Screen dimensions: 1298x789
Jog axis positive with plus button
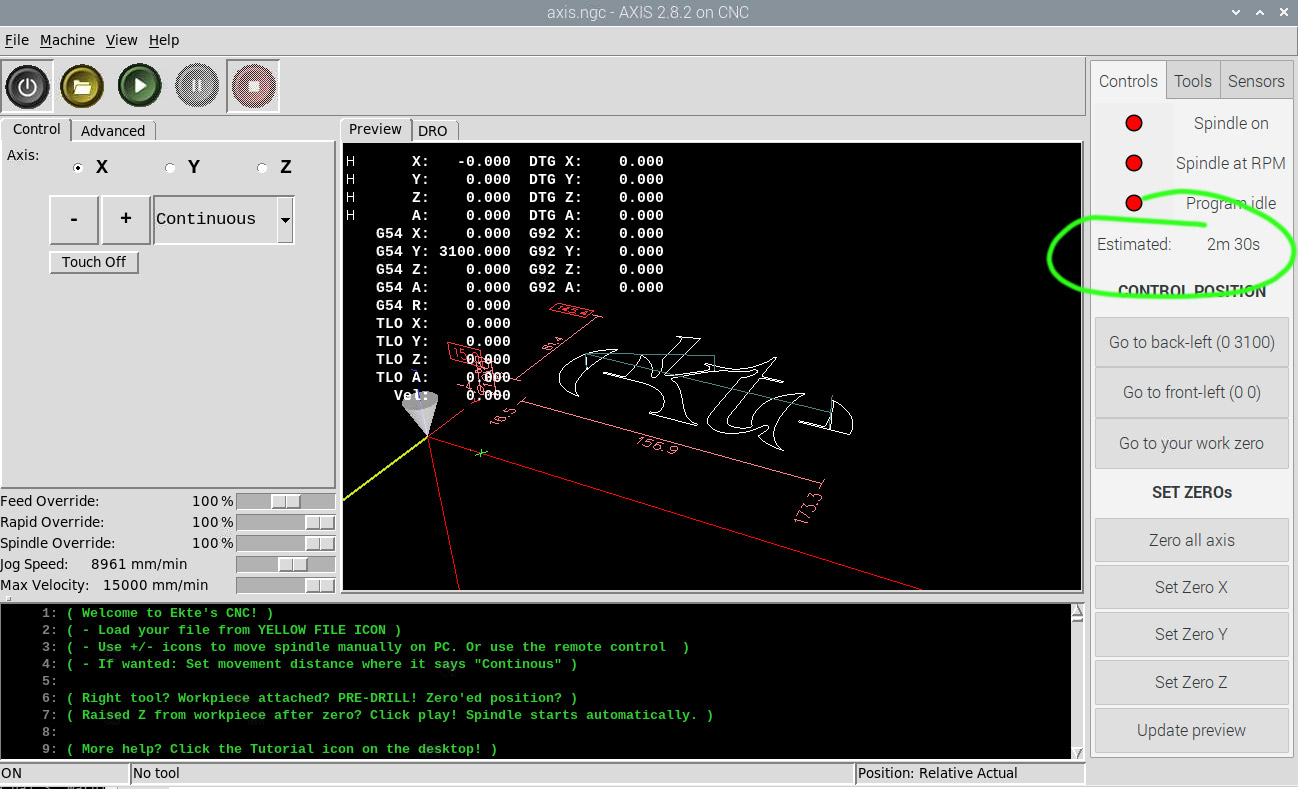pyautogui.click(x=126, y=219)
